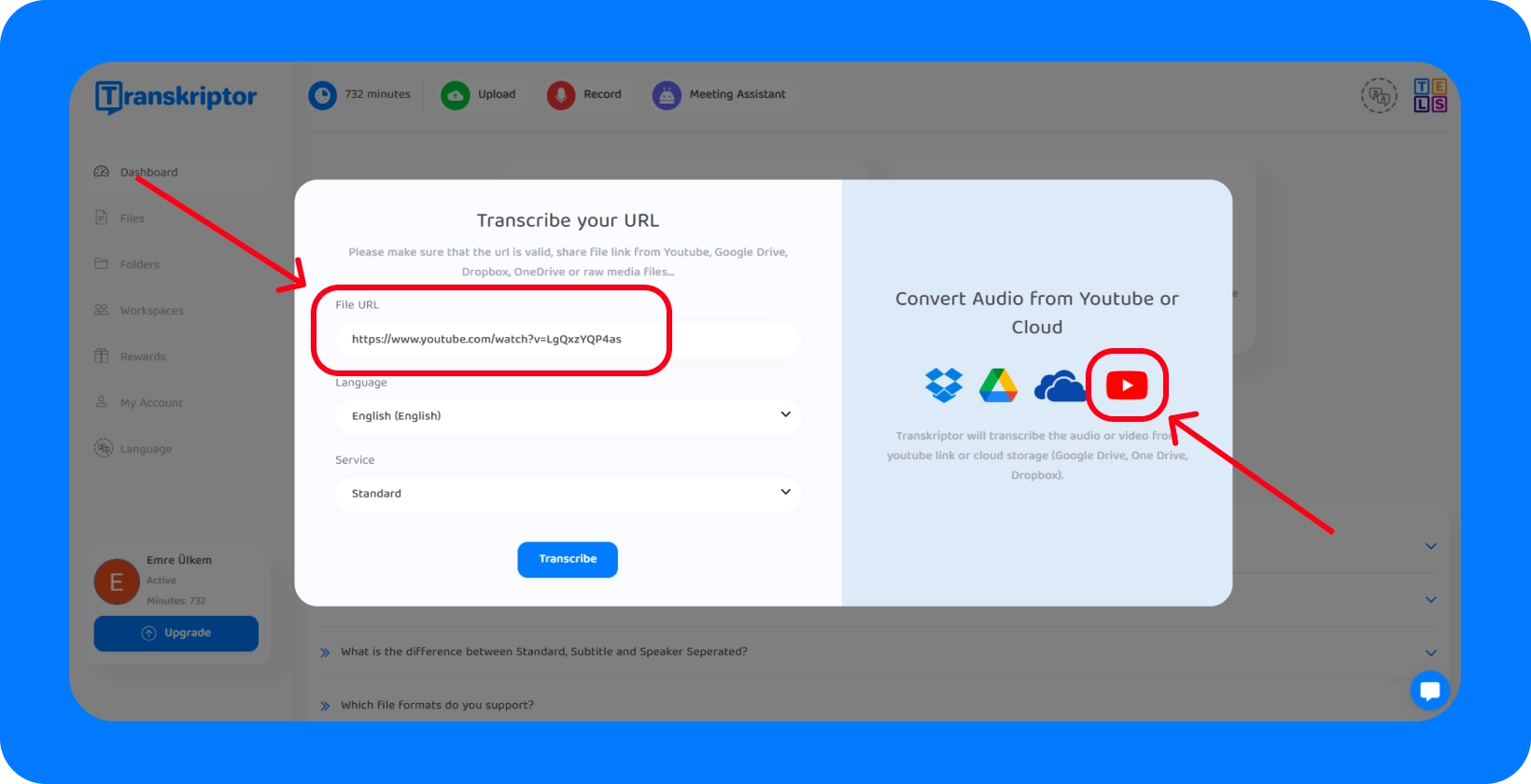Screen dimensions: 1531x784
Task: Click the TELS colored tiles icon
Action: point(1430,95)
